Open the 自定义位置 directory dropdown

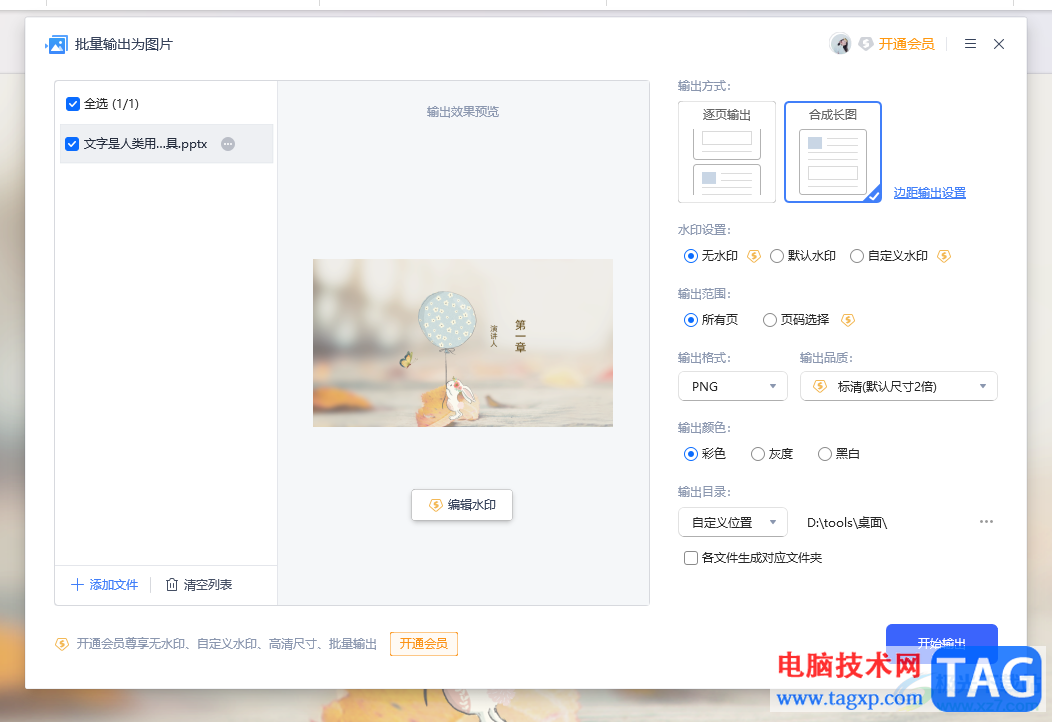(x=733, y=522)
